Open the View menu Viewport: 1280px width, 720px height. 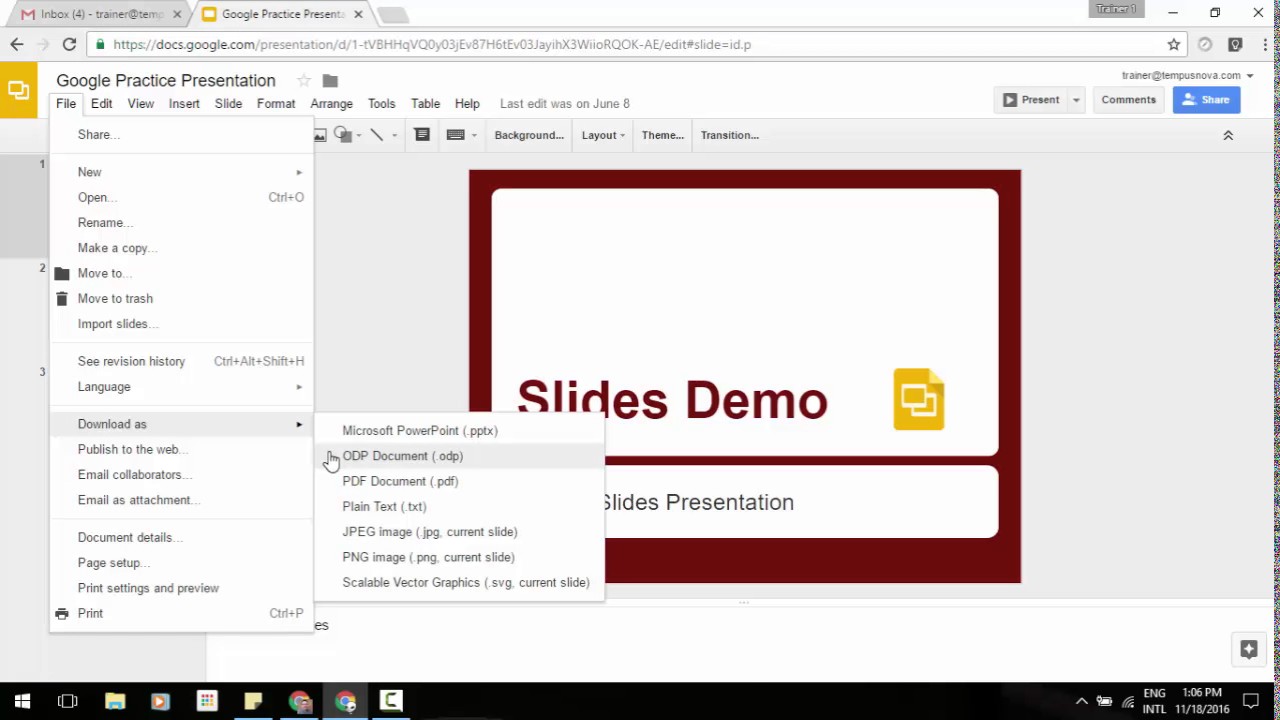click(x=140, y=103)
